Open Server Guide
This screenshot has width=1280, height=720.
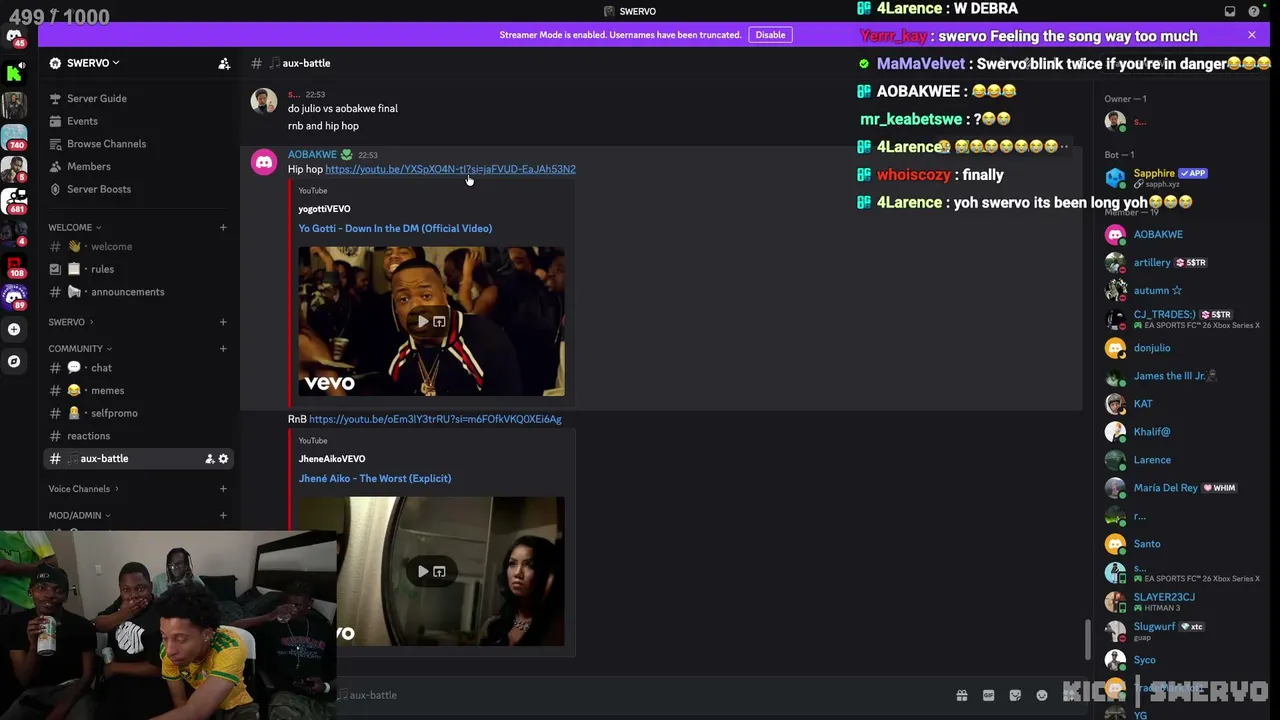[x=139, y=98]
